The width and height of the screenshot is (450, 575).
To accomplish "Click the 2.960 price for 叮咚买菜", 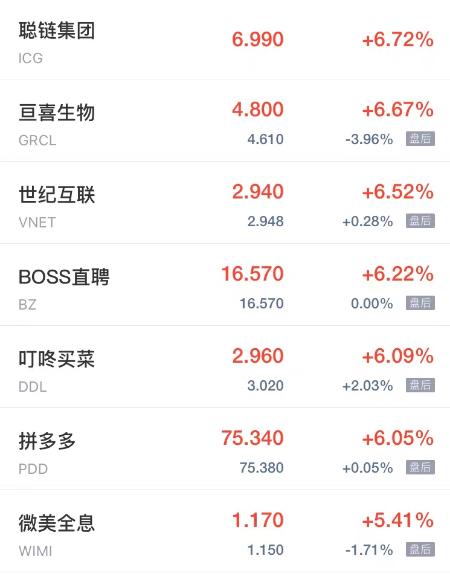I will [x=258, y=356].
